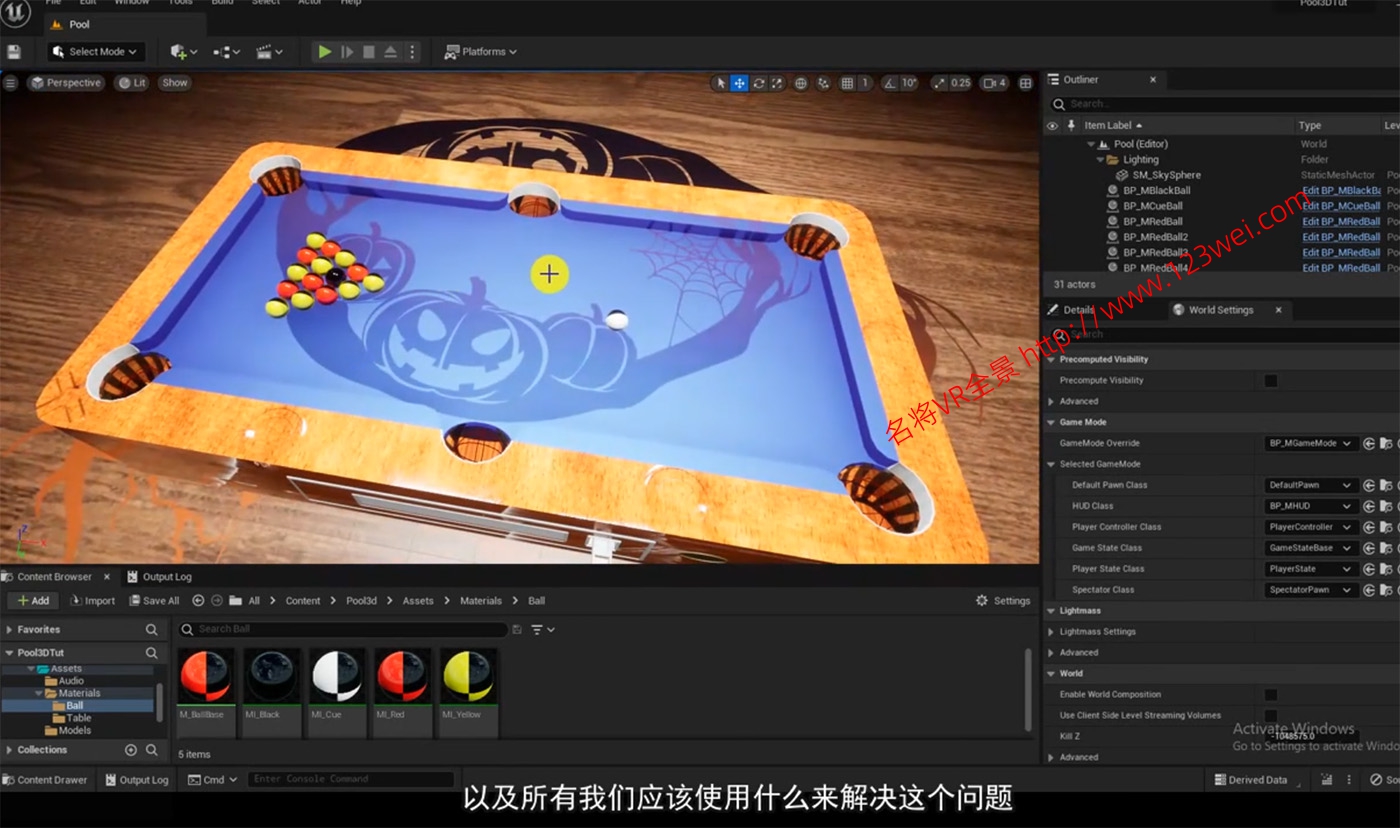
Task: Open the GameMode Override dropdown
Action: [1310, 443]
